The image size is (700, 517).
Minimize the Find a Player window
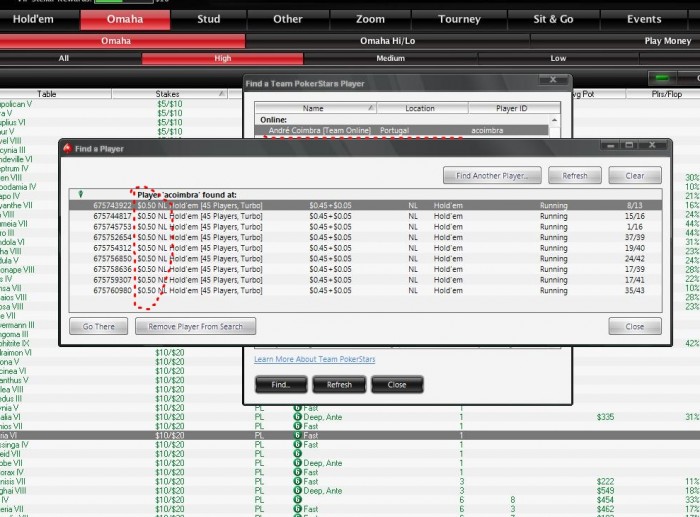[610, 145]
